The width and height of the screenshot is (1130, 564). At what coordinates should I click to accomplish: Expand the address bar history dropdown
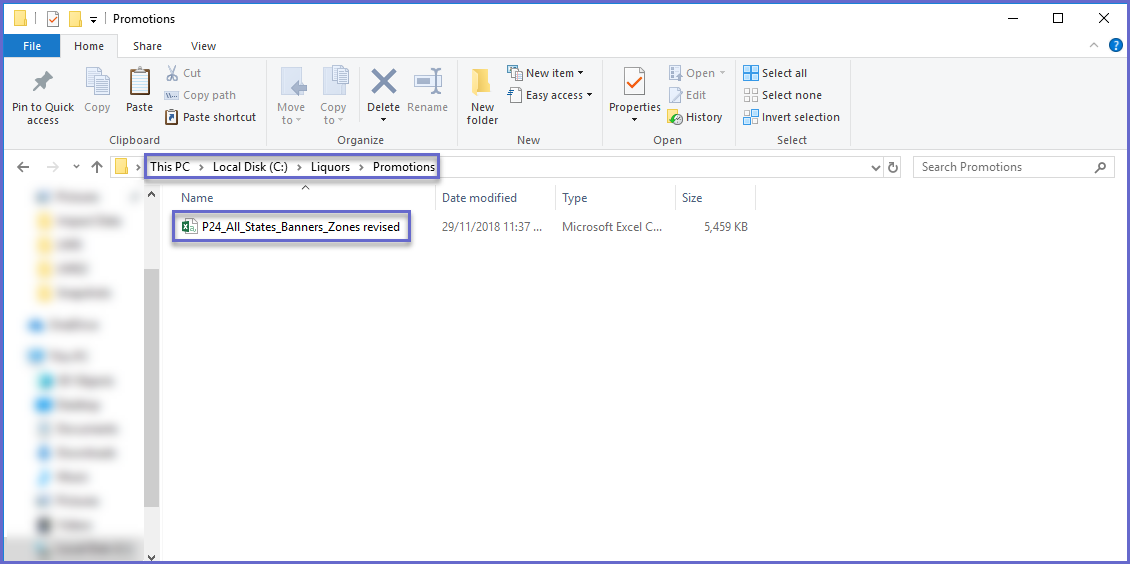point(876,167)
